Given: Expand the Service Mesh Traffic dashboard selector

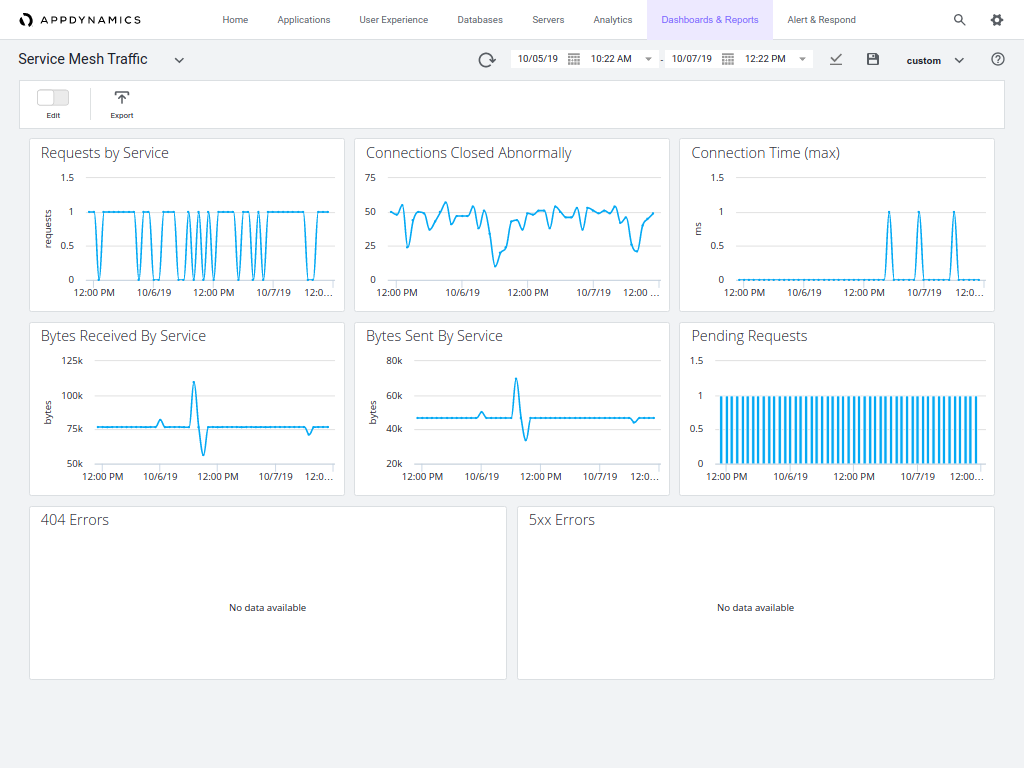Looking at the screenshot, I should [179, 59].
